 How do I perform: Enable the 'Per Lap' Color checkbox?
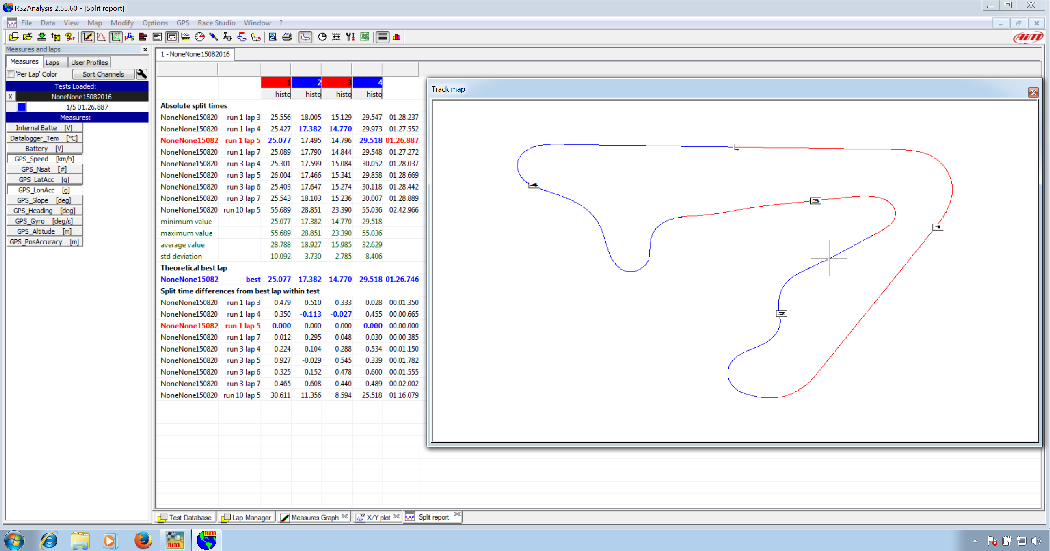pos(11,74)
